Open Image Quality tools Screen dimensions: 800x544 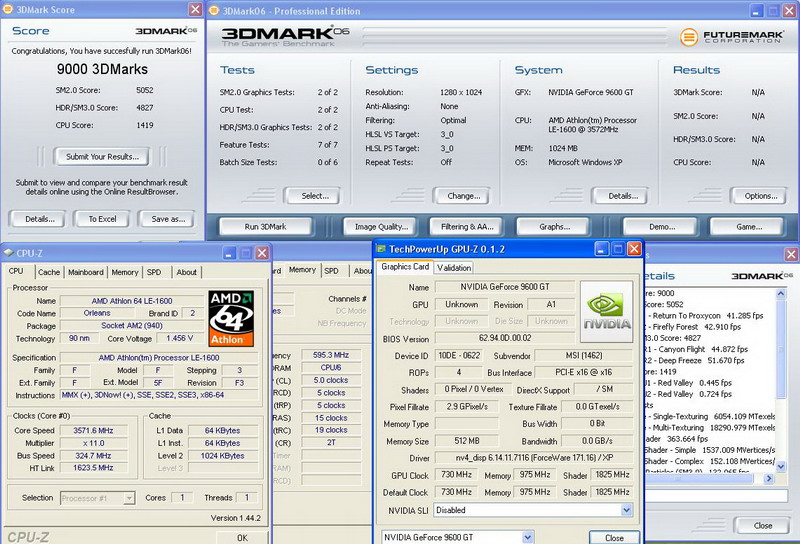tap(381, 227)
